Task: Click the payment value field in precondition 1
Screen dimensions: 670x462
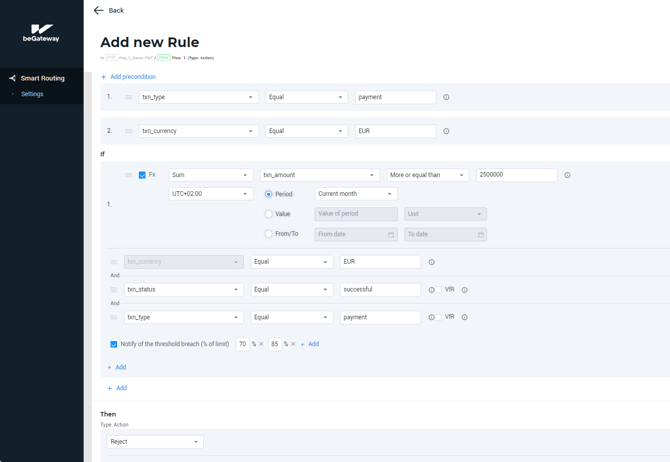Action: click(x=396, y=97)
